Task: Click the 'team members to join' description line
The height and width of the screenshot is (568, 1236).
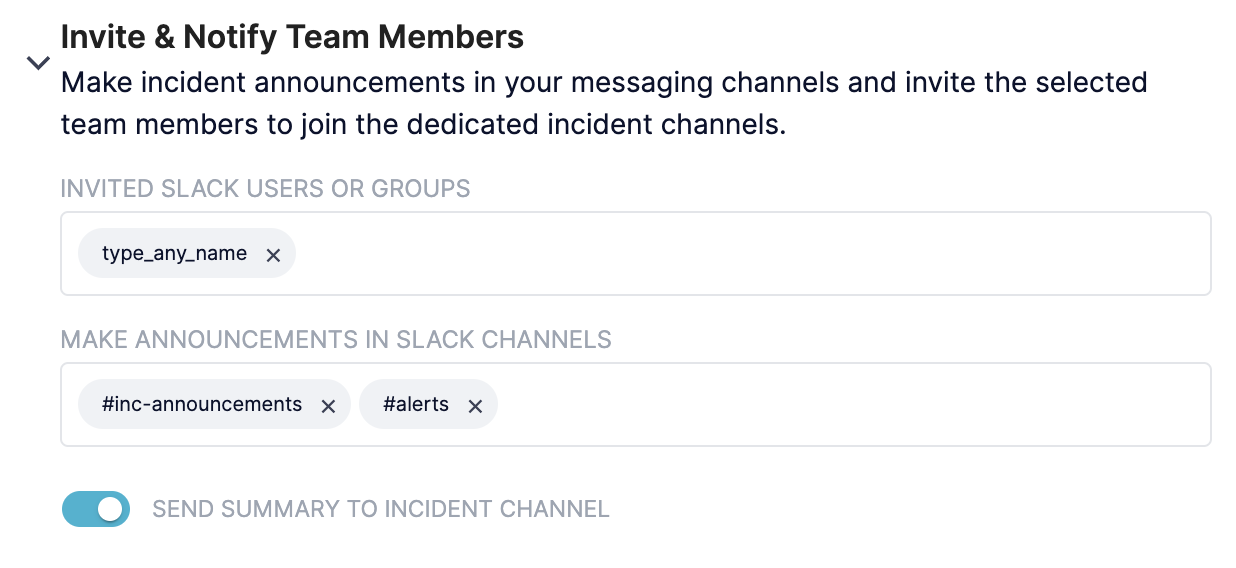Action: 423,126
